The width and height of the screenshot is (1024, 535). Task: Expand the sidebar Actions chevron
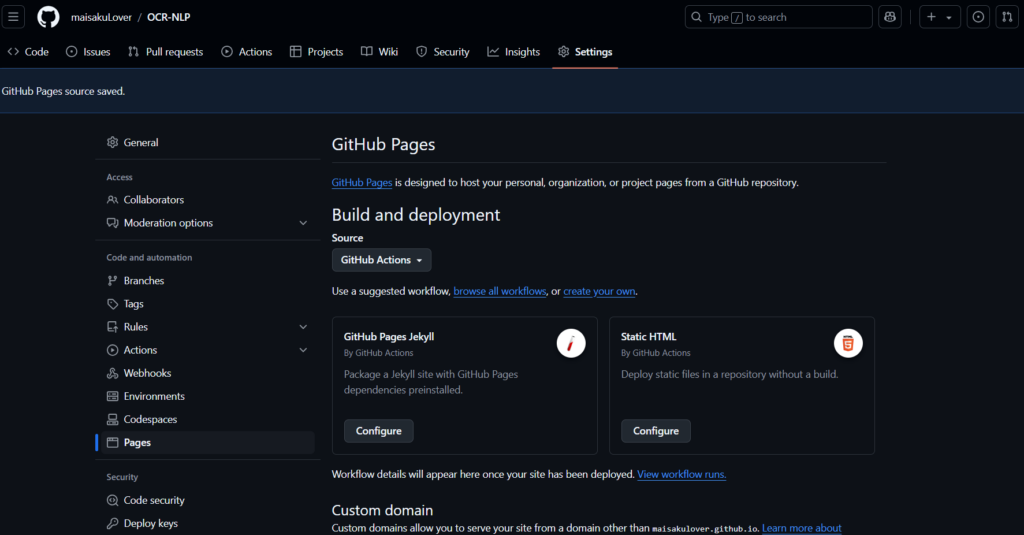[x=303, y=350]
